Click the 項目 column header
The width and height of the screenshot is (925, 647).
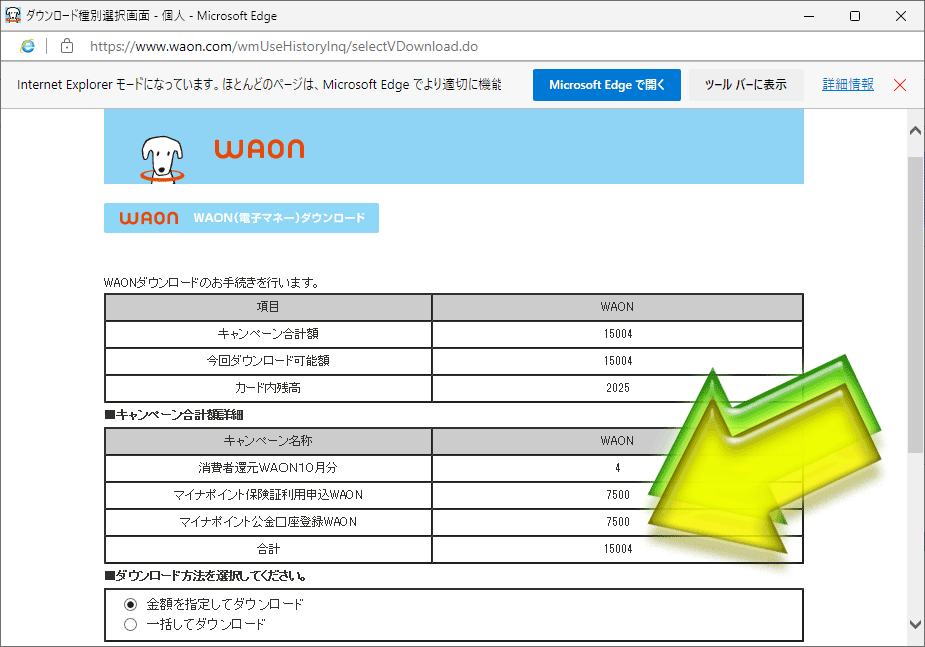click(x=268, y=307)
